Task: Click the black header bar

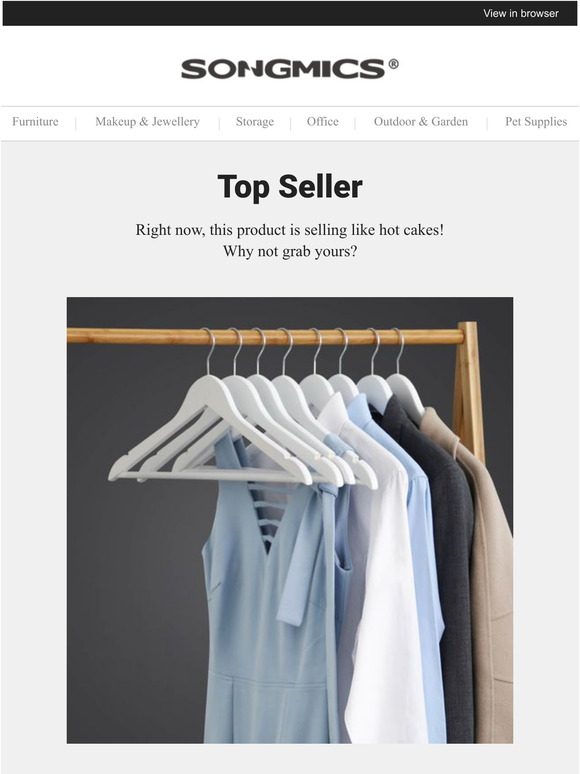Action: coord(290,13)
